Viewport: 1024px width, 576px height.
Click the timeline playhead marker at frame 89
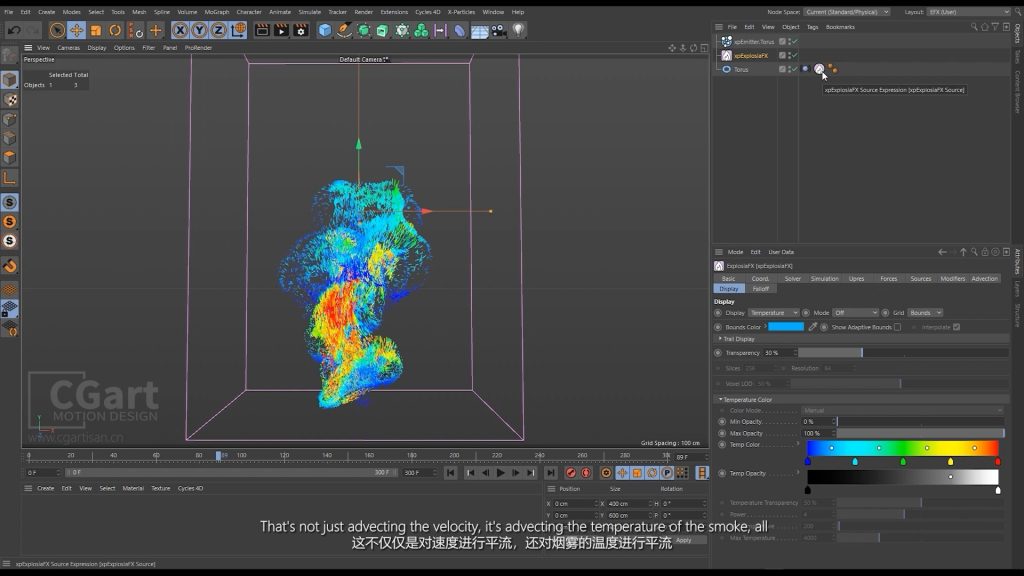pyautogui.click(x=218, y=455)
